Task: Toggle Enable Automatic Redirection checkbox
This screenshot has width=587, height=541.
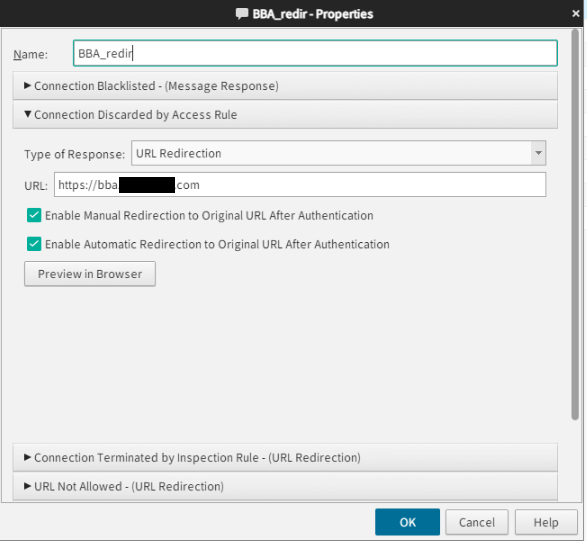Action: click(34, 244)
